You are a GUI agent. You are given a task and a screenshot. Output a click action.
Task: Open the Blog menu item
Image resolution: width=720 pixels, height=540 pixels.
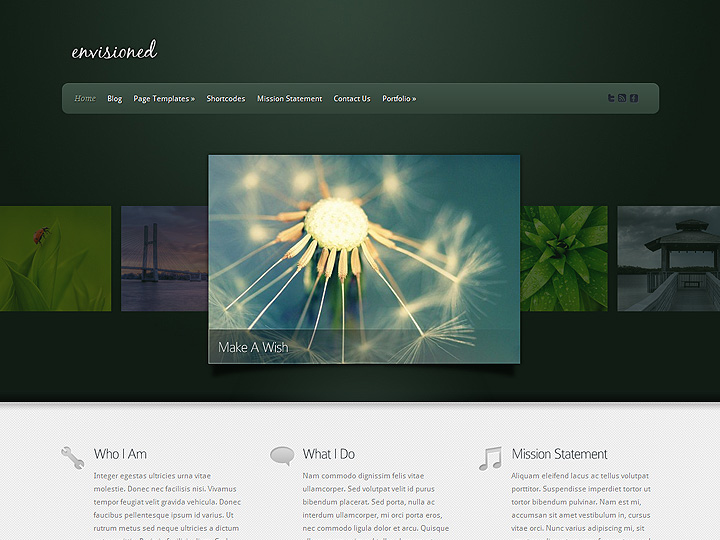pyautogui.click(x=115, y=99)
